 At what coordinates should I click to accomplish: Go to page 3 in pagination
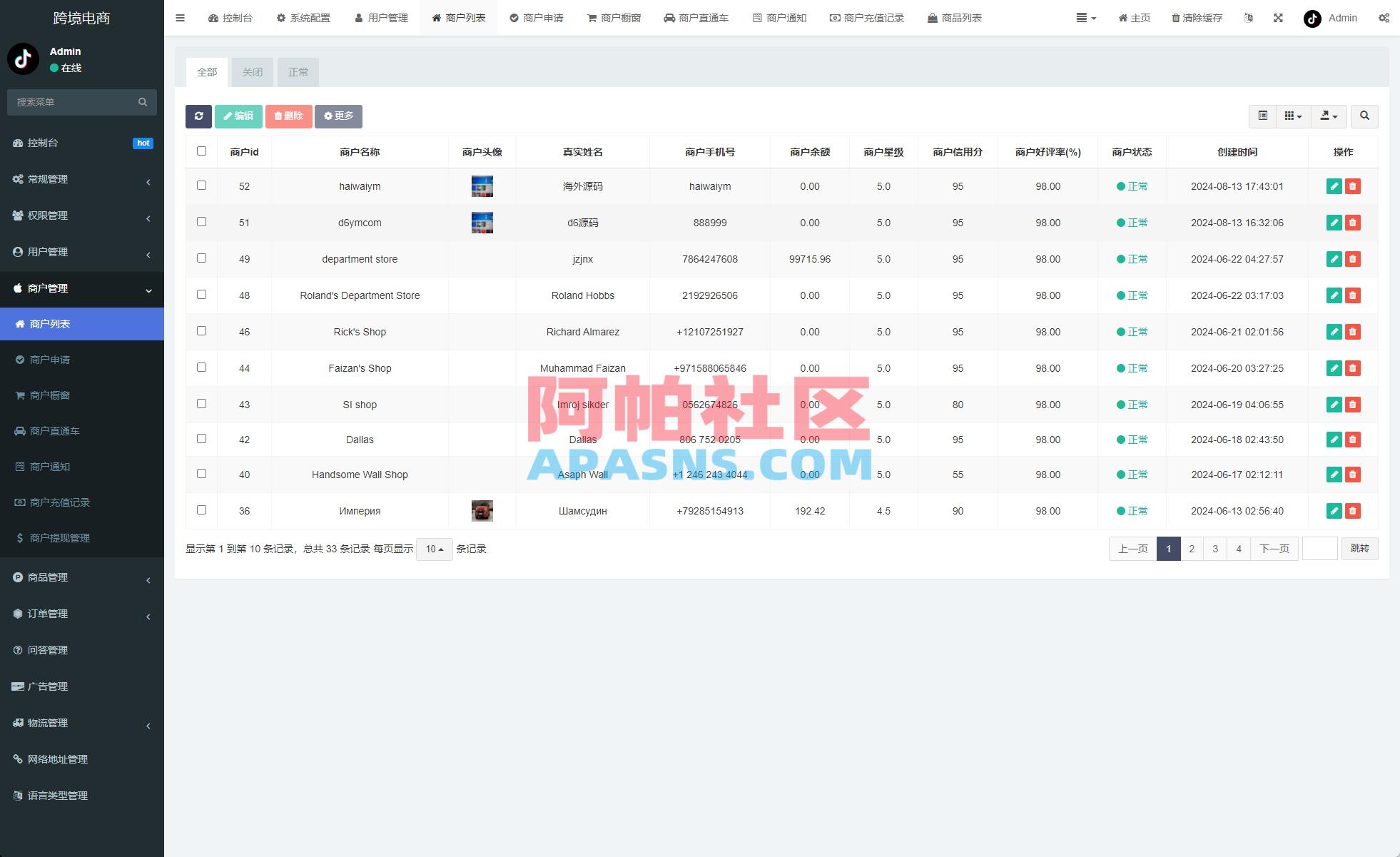[x=1214, y=549]
